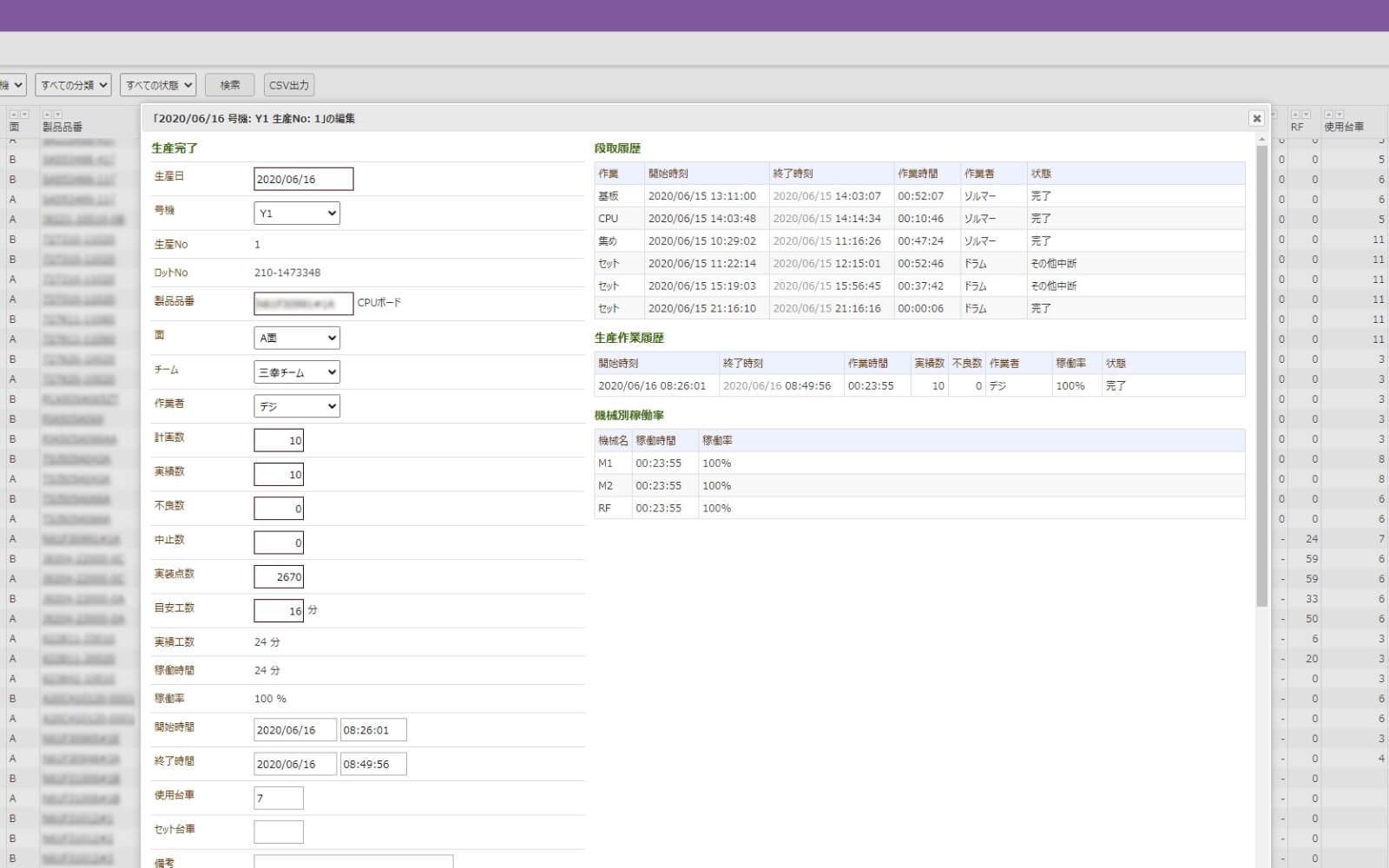Sort 製品品番 column descending in background table
Viewport: 1389px width, 868px height.
57,115
